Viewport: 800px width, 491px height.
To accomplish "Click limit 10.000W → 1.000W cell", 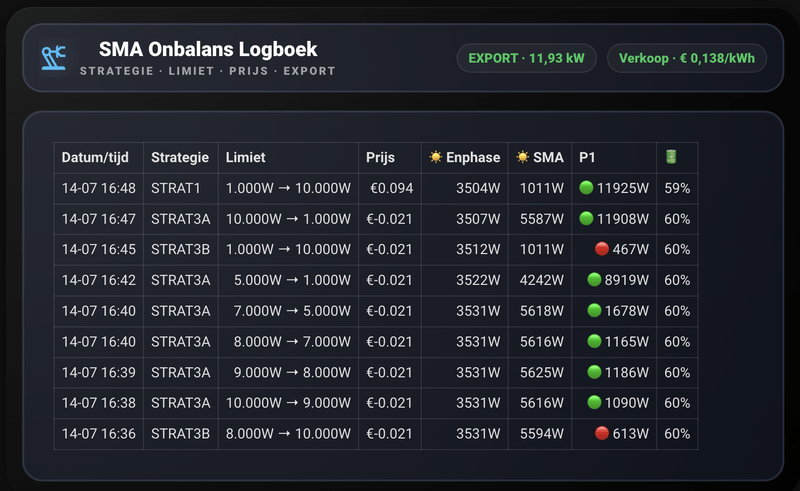I will click(288, 219).
